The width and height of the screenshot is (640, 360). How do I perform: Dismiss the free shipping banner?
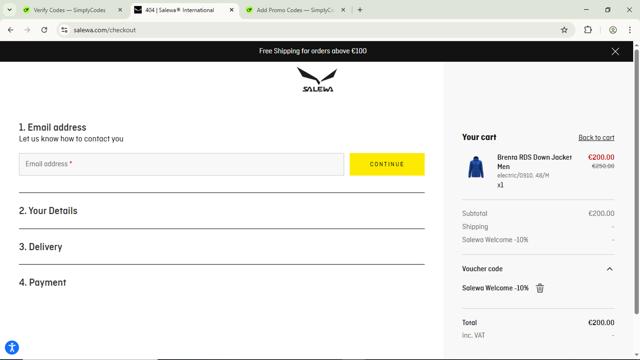(615, 51)
